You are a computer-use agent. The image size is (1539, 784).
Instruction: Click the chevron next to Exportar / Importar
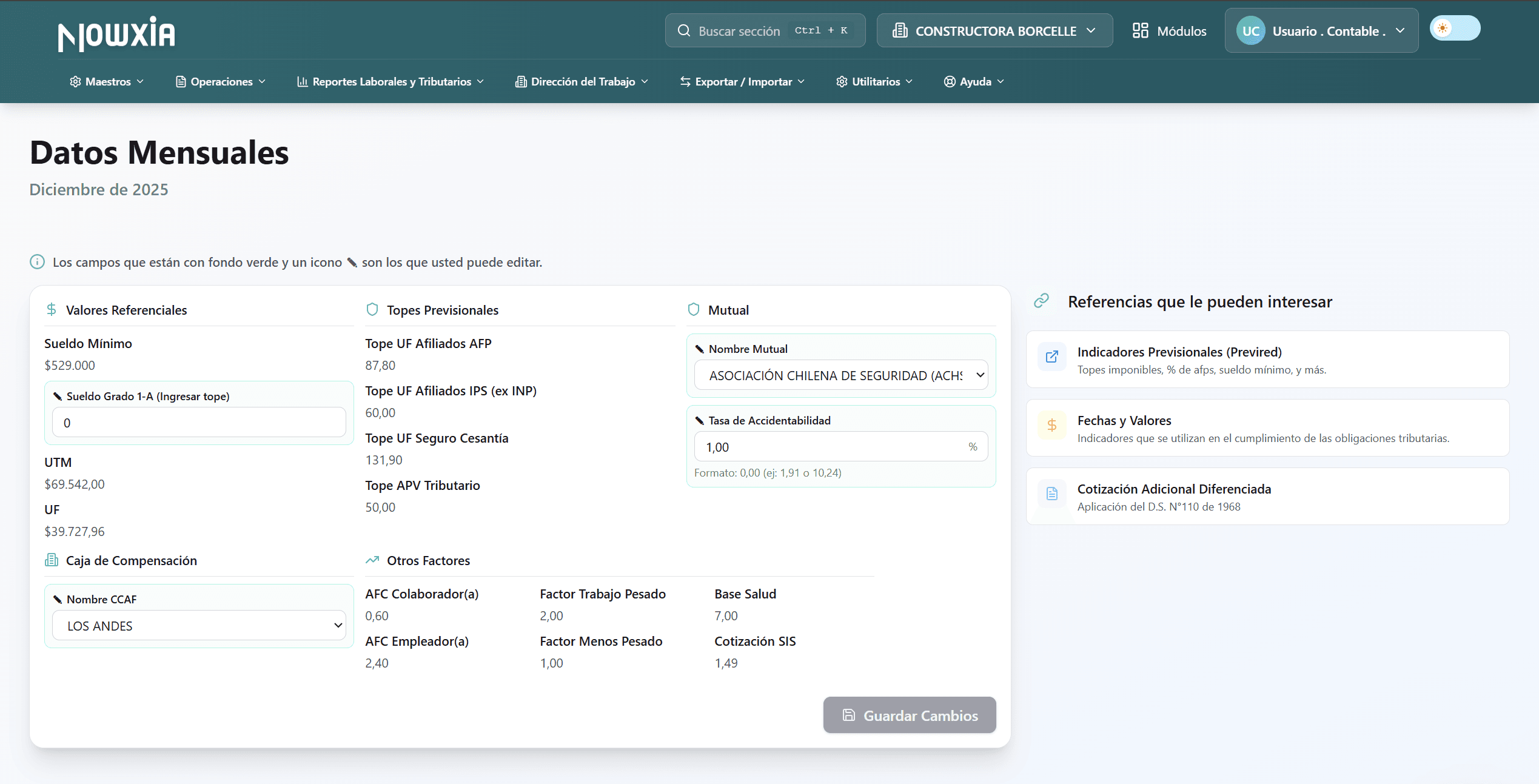801,81
